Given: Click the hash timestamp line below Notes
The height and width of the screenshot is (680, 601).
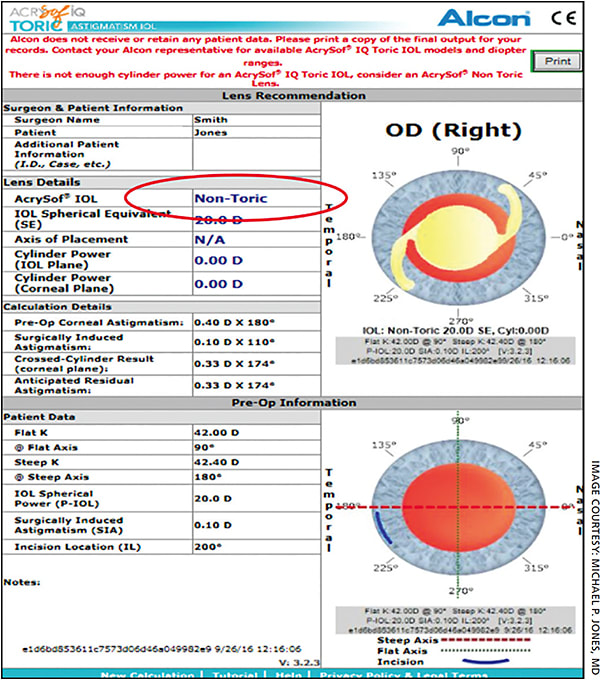Looking at the screenshot, I should (162, 649).
